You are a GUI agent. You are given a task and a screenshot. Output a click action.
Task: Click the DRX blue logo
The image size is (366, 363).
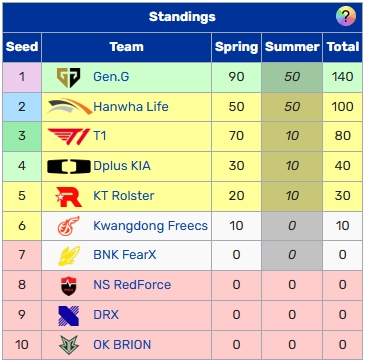point(69,315)
